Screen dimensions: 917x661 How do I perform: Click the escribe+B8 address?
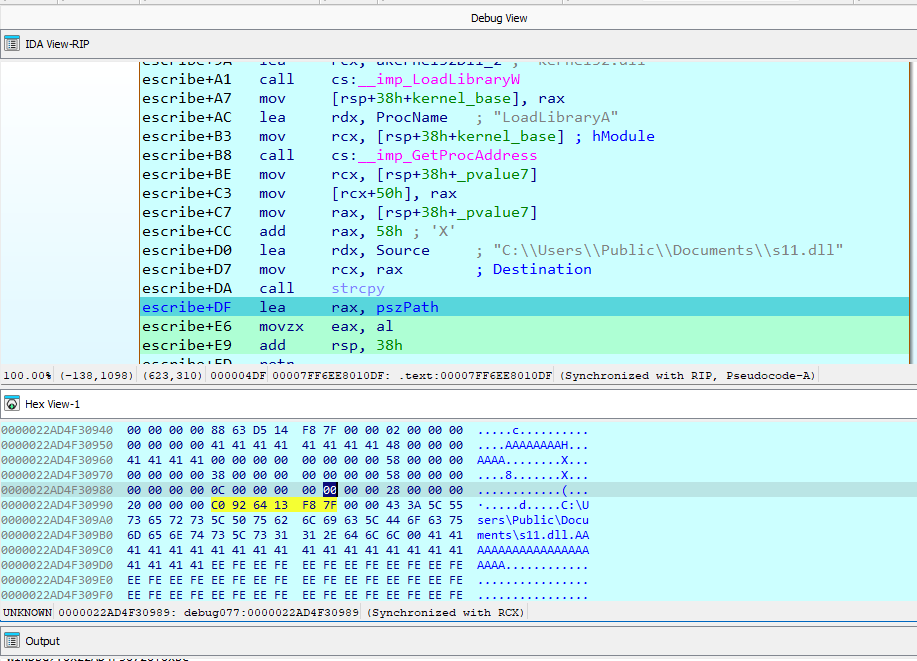tap(187, 155)
